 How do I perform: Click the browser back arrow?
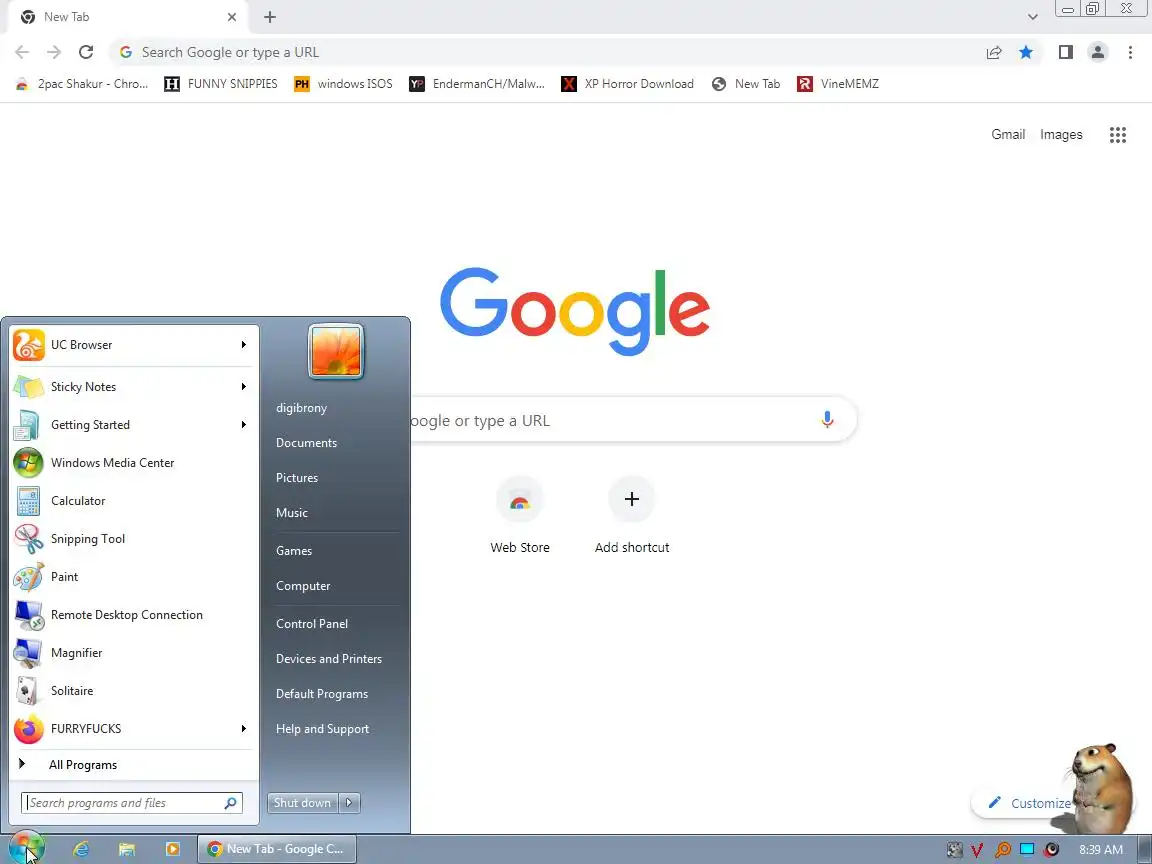(22, 52)
